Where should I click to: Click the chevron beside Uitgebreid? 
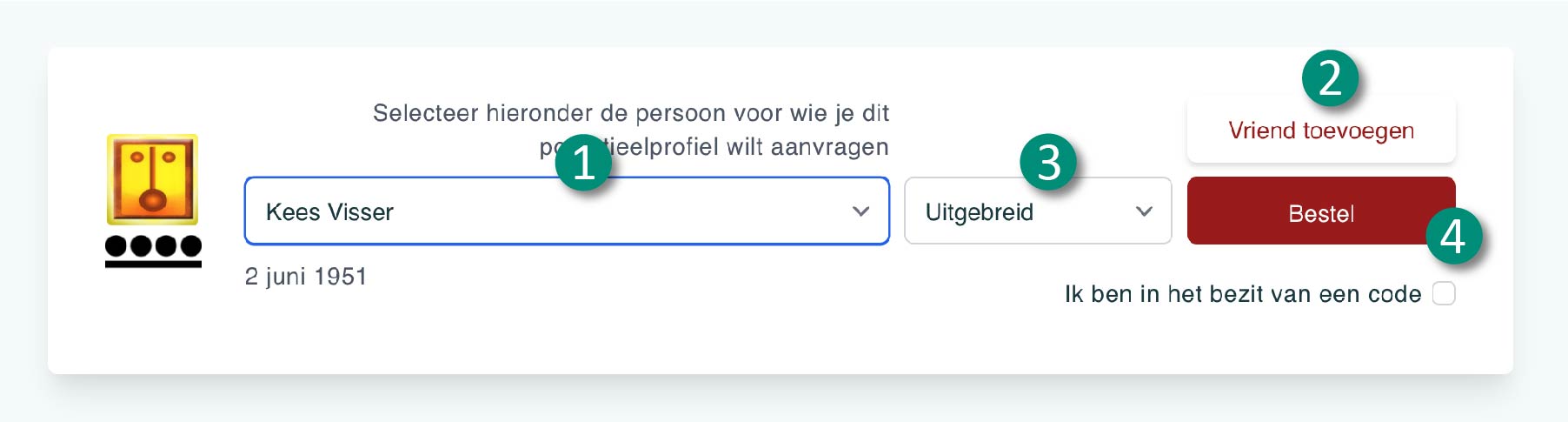point(1144,211)
